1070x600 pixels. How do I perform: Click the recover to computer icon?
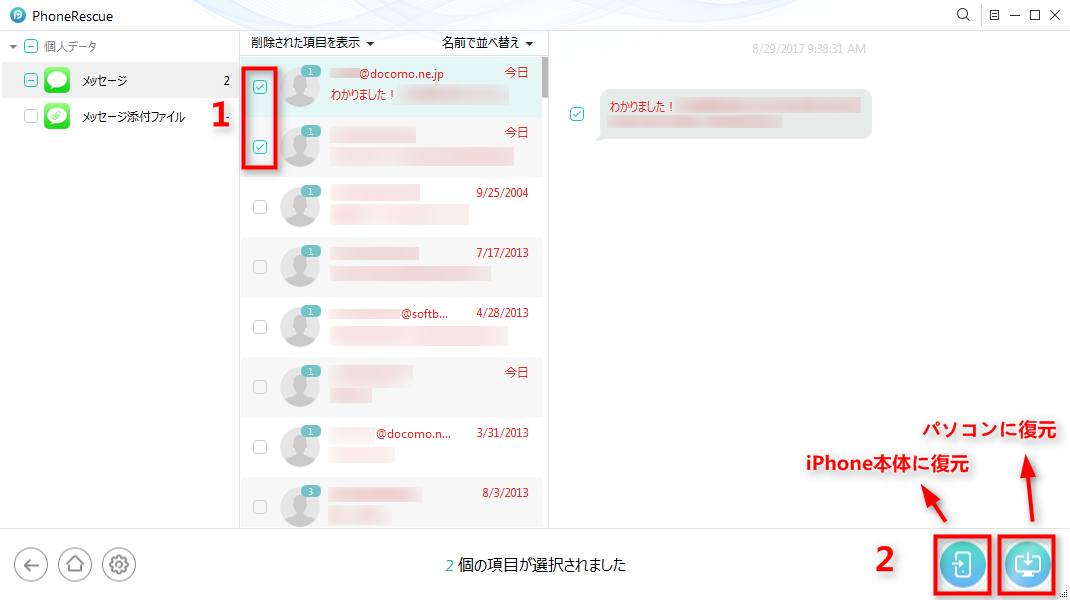[1027, 565]
